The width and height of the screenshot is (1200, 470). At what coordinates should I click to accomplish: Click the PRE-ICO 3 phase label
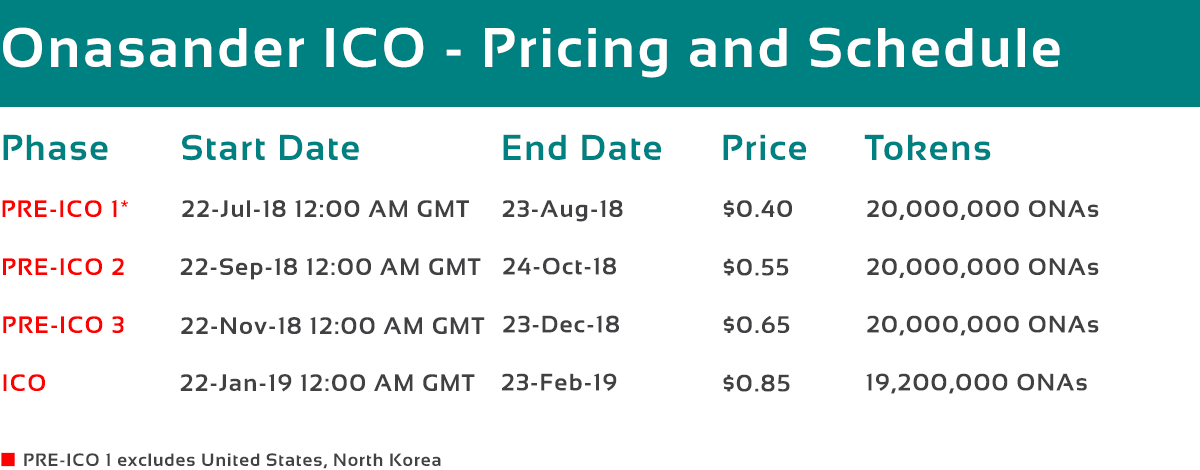click(x=63, y=325)
